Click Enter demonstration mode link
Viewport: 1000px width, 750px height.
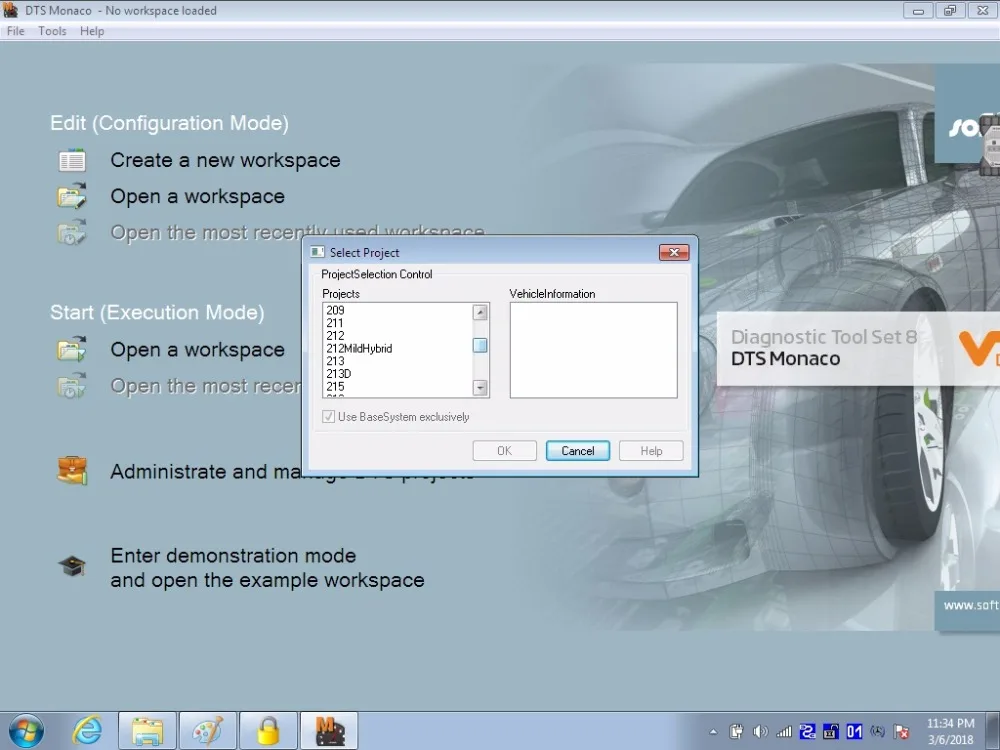(x=267, y=568)
